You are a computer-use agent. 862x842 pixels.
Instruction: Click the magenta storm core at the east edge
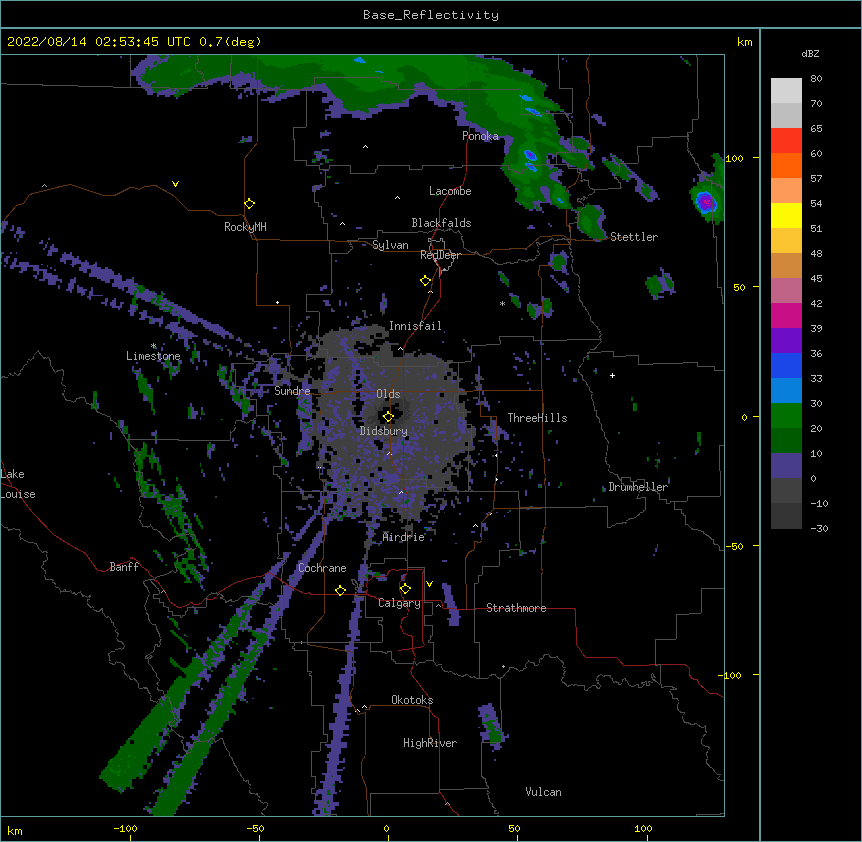click(706, 202)
